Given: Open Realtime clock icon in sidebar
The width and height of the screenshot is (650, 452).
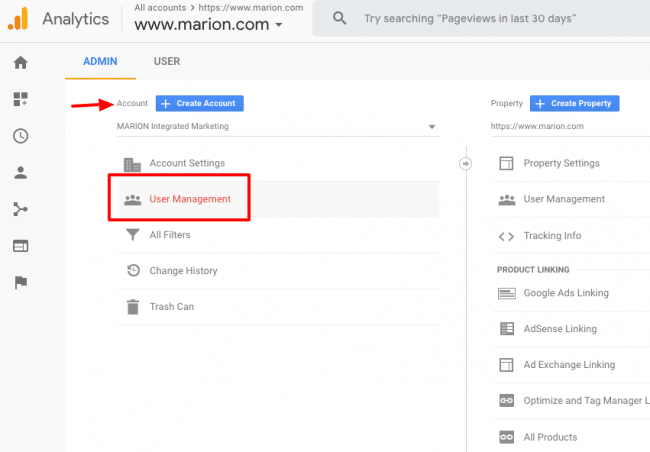Looking at the screenshot, I should pyautogui.click(x=20, y=136).
